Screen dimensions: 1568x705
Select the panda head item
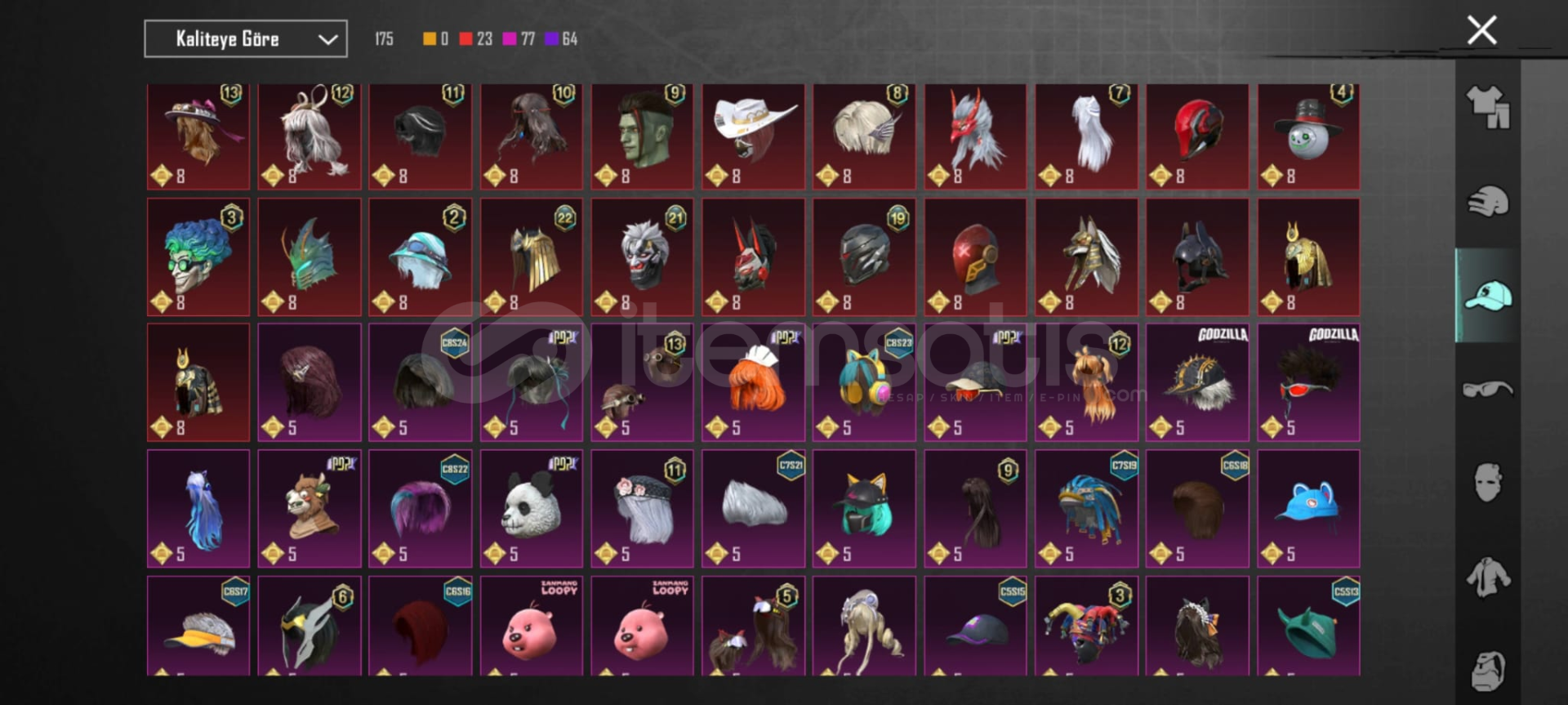point(532,508)
